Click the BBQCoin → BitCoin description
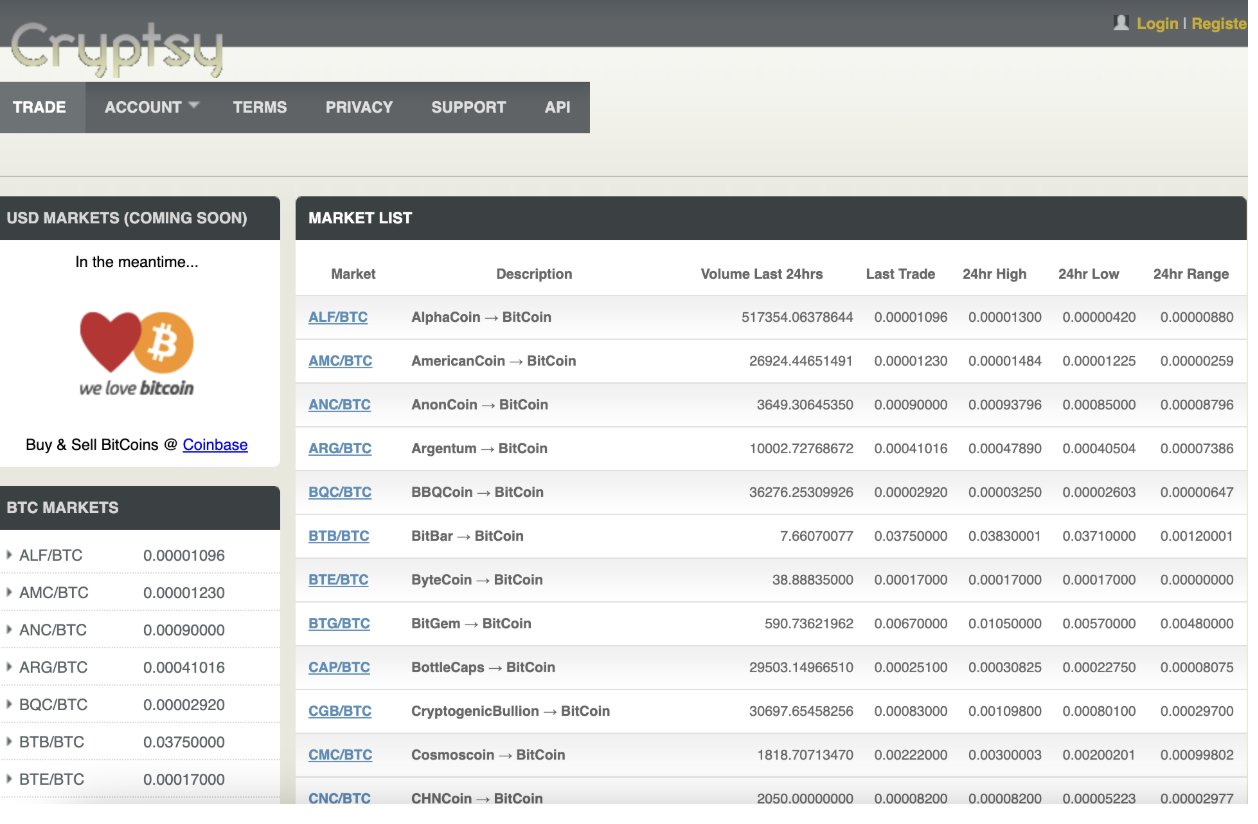 tap(478, 492)
